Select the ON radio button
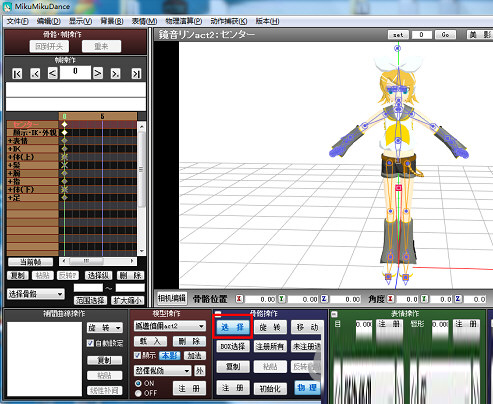Screen dimensions: 493x404 [x=138, y=383]
